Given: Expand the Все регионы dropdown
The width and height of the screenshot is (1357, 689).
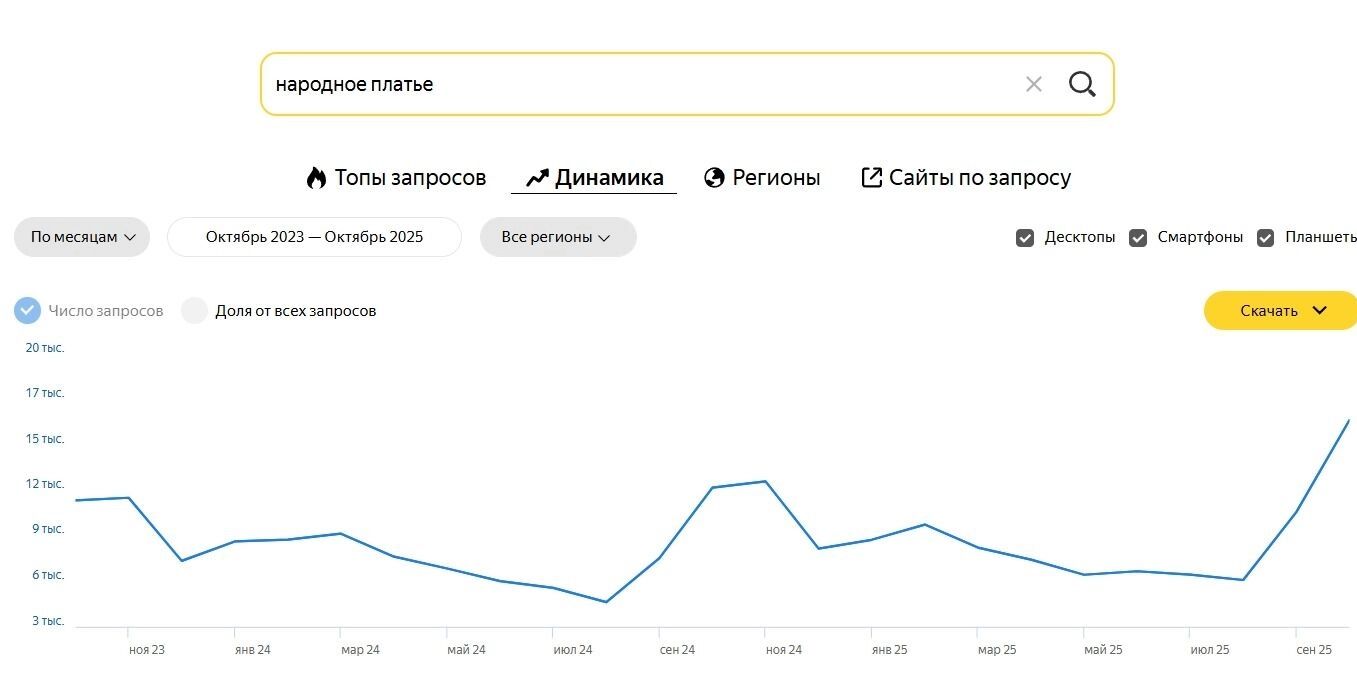Looking at the screenshot, I should tap(557, 237).
